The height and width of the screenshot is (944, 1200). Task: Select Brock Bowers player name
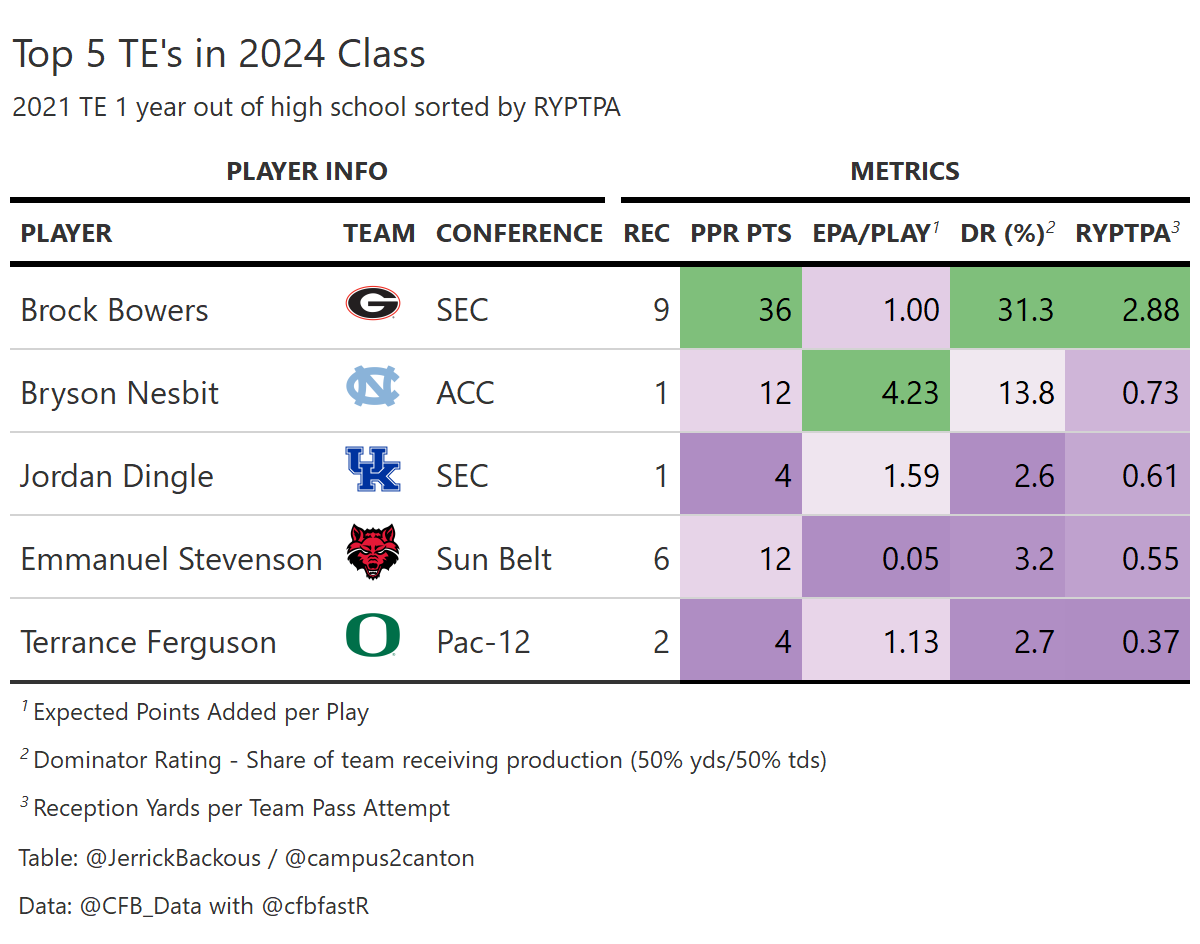(x=114, y=310)
